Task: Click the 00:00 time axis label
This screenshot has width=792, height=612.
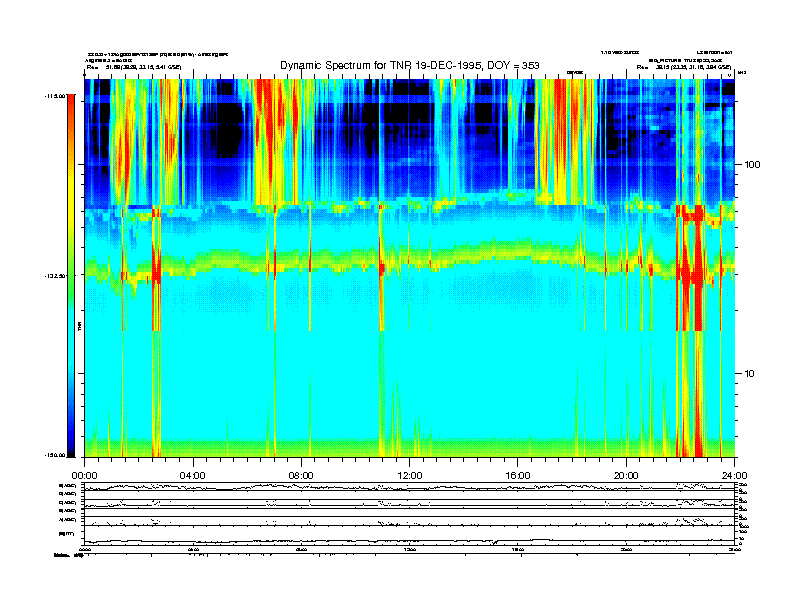Action: click(x=84, y=475)
